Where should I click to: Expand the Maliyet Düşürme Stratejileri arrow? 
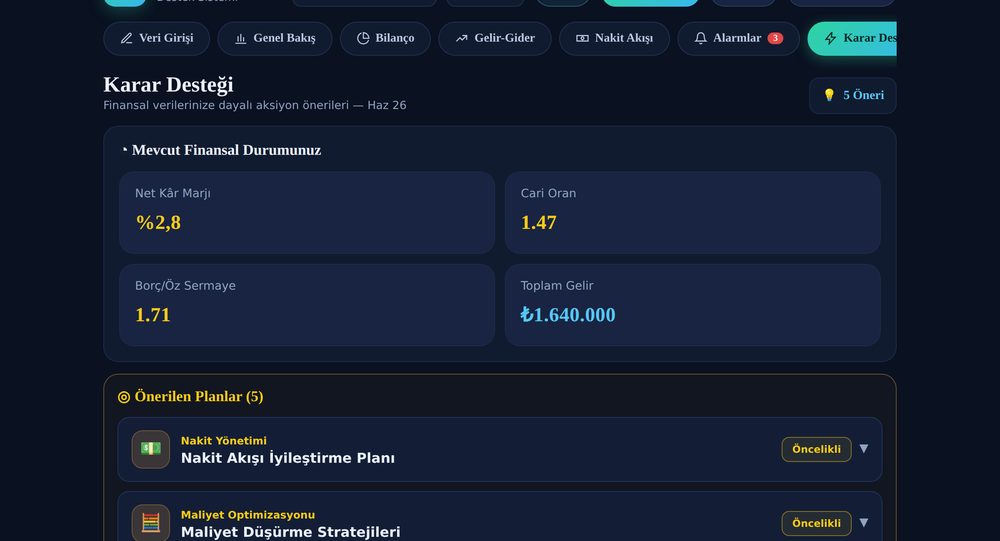pyautogui.click(x=864, y=522)
